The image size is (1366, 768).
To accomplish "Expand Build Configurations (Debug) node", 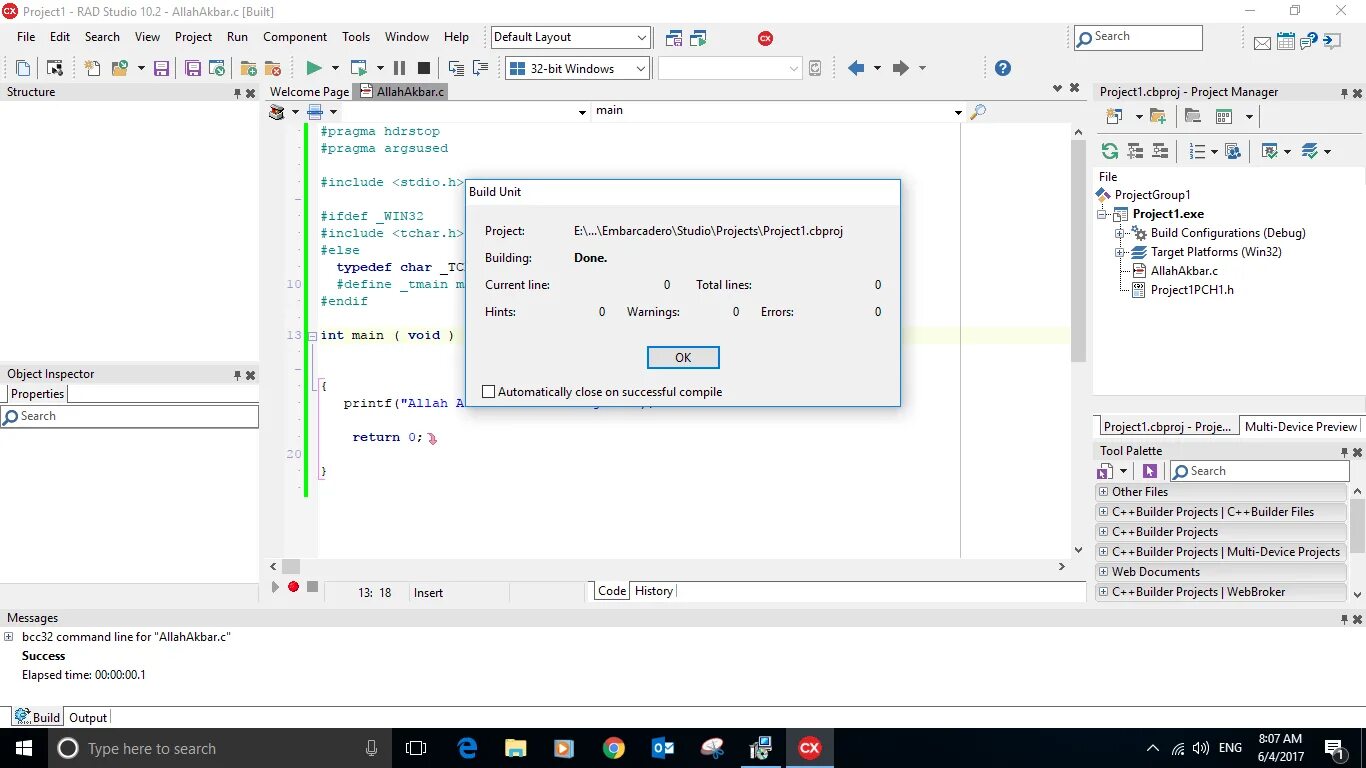I will pyautogui.click(x=1121, y=233).
